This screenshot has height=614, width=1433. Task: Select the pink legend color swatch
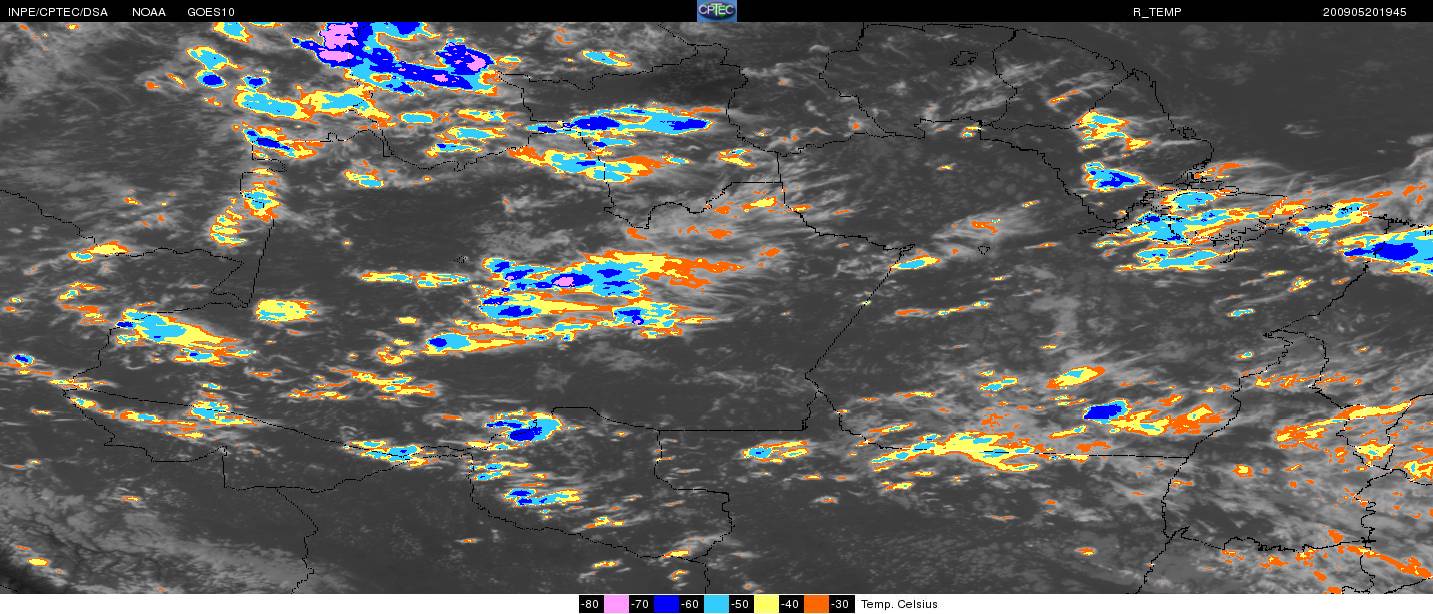[x=616, y=604]
